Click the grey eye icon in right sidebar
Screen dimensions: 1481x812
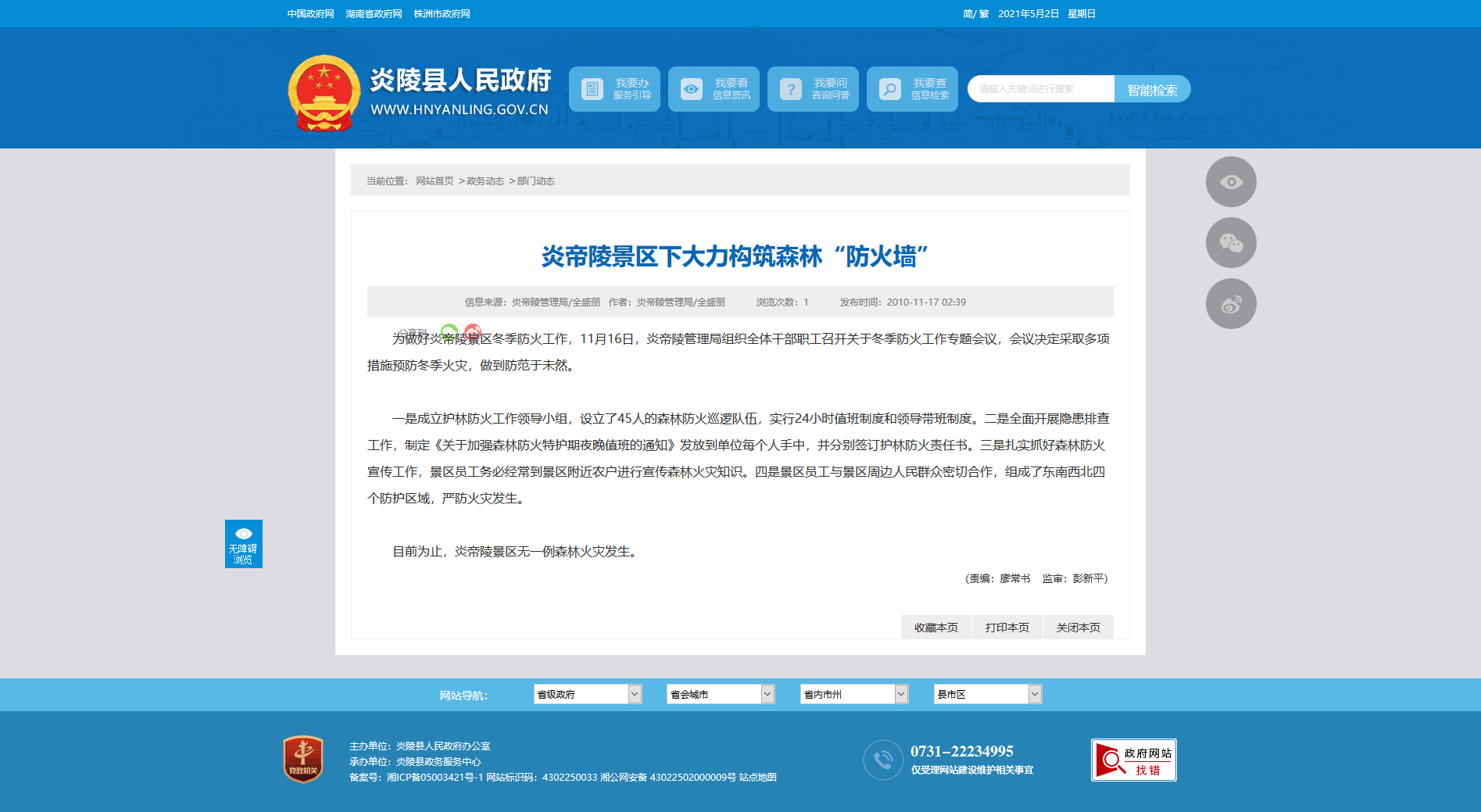[1231, 182]
